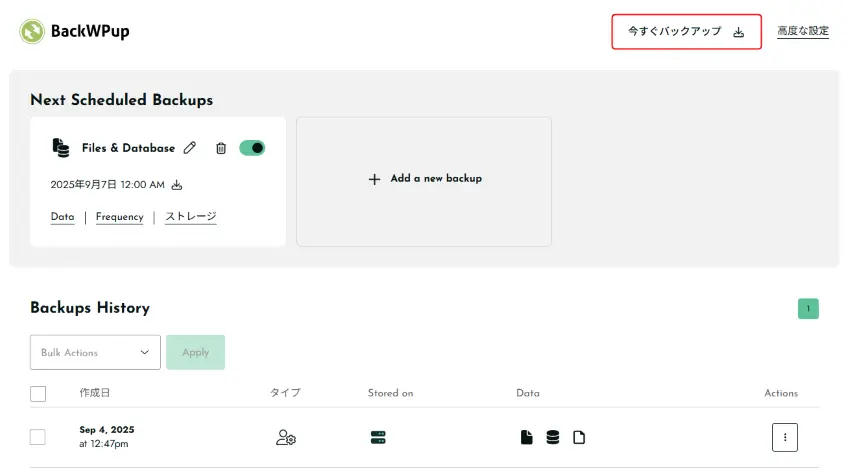Click the database icon in the Data column

(x=552, y=437)
